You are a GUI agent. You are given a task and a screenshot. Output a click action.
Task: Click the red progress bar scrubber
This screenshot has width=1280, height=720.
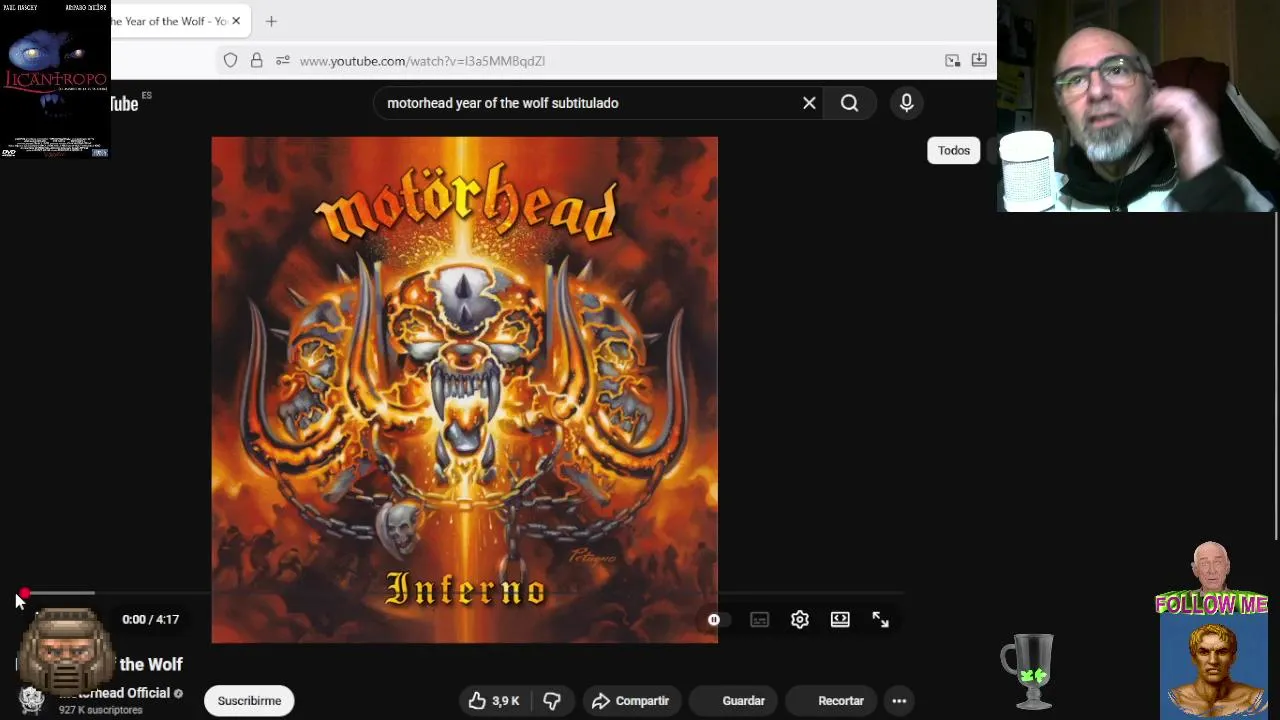tap(24, 593)
